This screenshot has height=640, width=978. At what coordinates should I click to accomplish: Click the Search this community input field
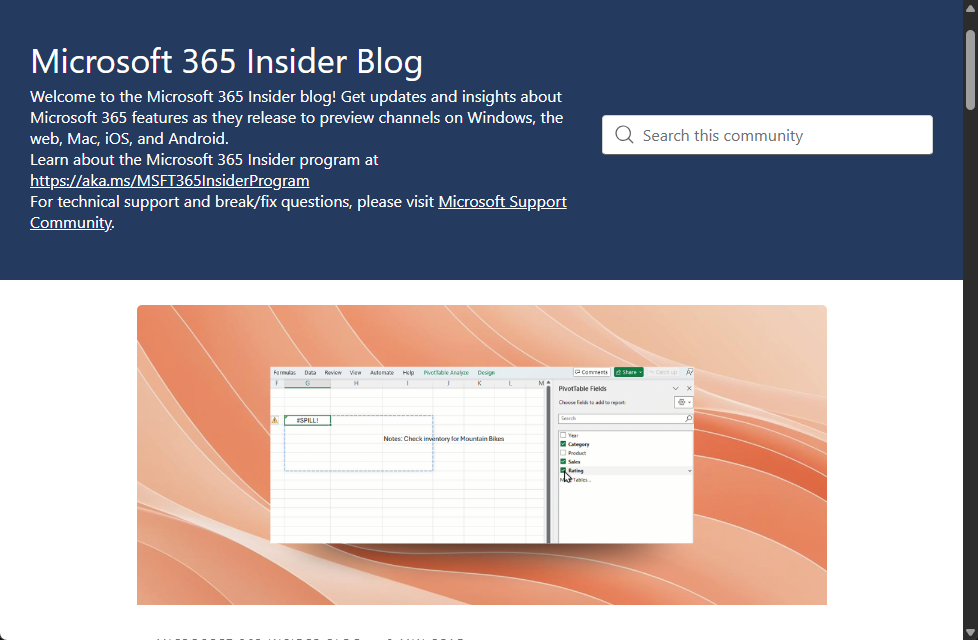point(767,135)
